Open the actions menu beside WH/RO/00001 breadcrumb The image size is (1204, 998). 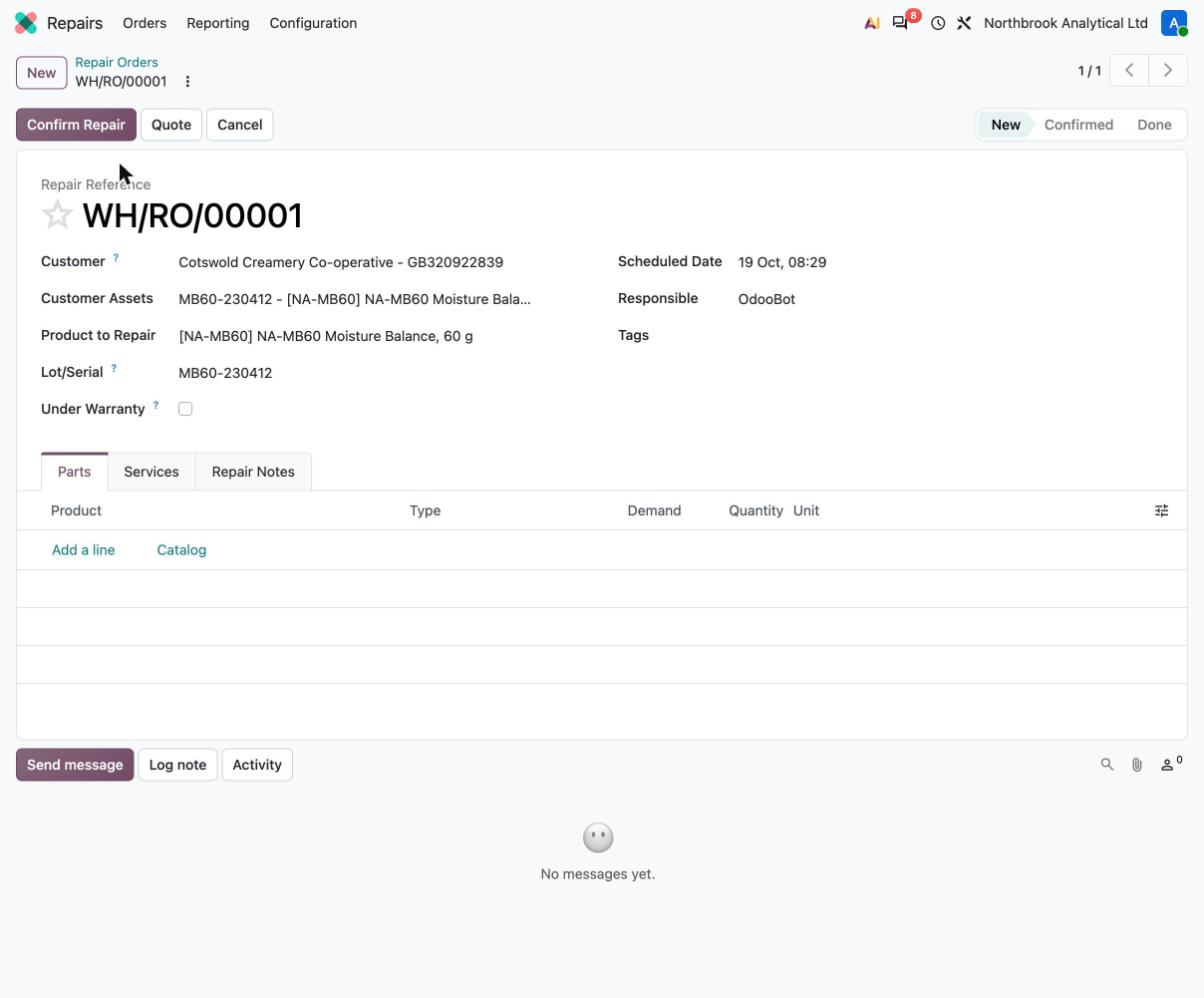187,82
